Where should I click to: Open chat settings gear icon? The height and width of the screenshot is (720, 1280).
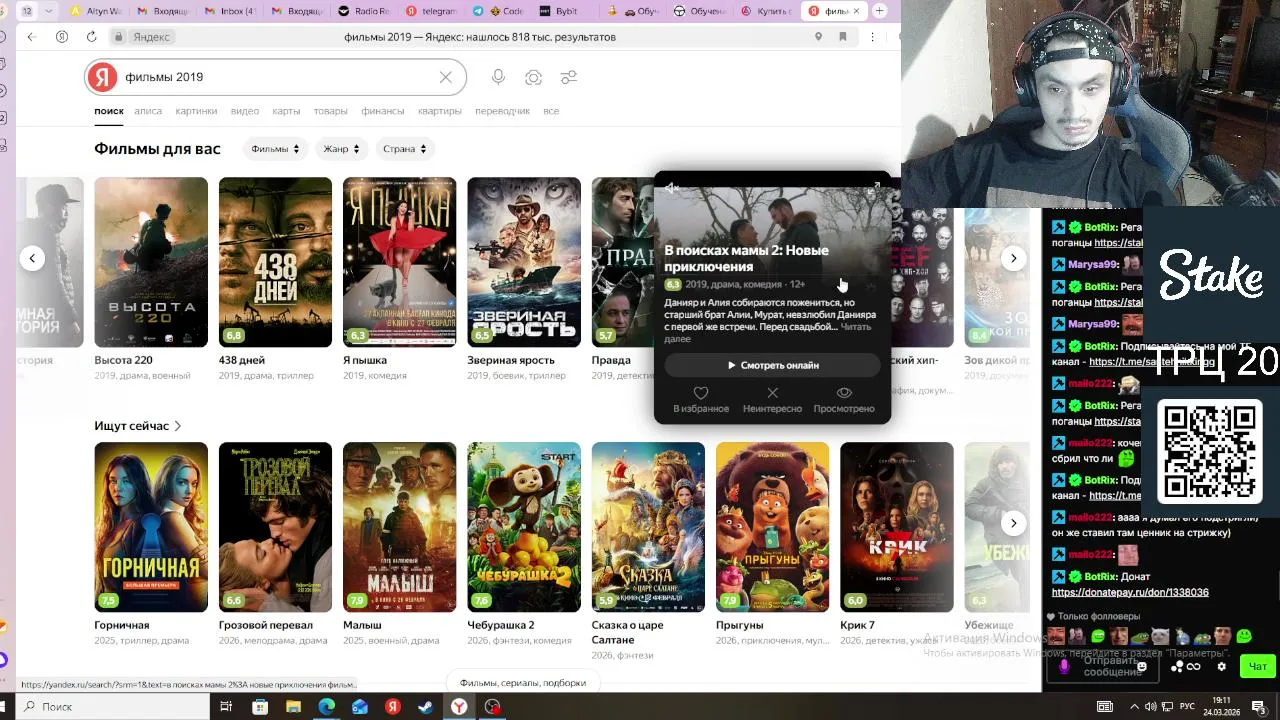tap(1221, 667)
